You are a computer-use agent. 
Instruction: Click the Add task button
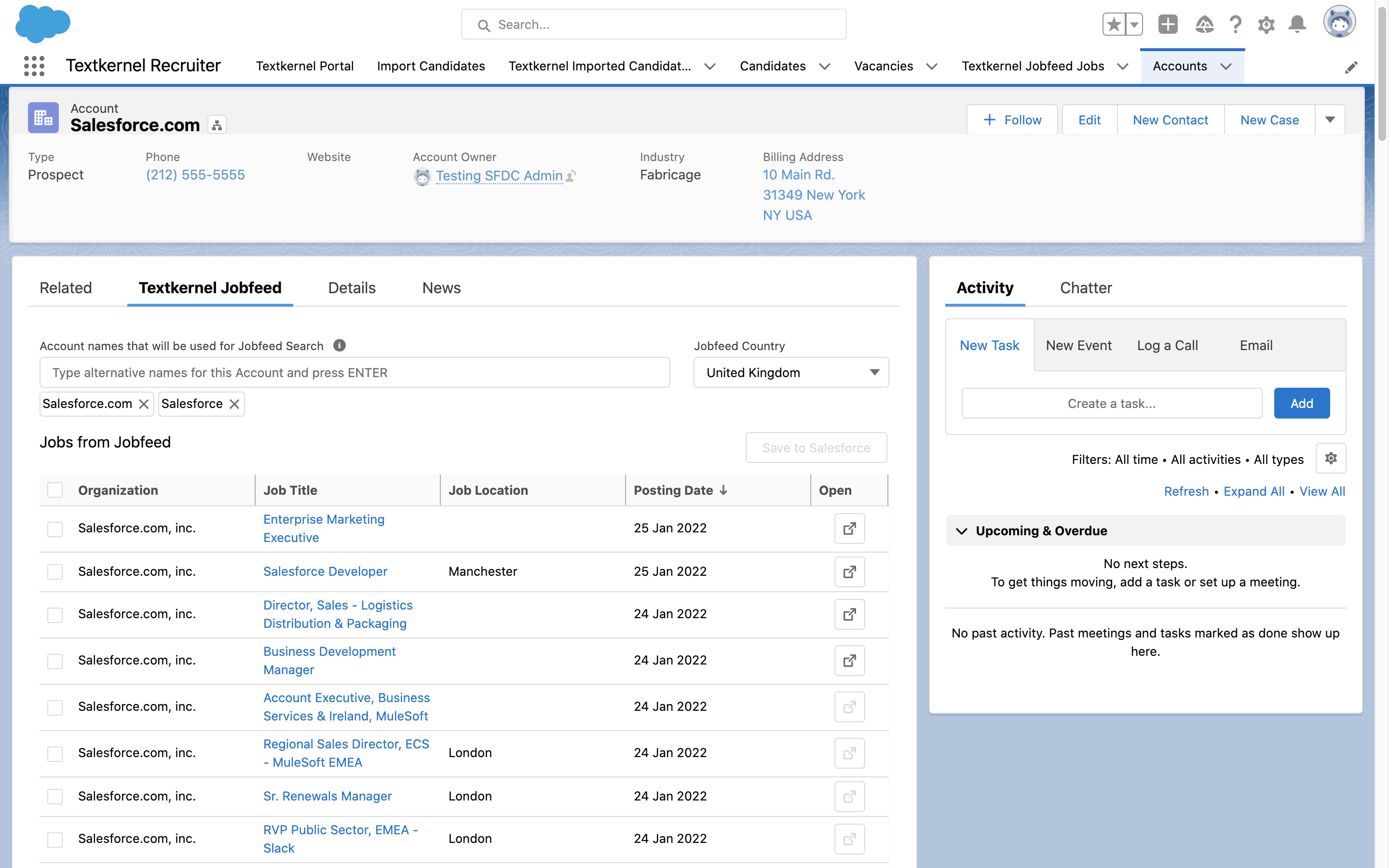[1302, 403]
